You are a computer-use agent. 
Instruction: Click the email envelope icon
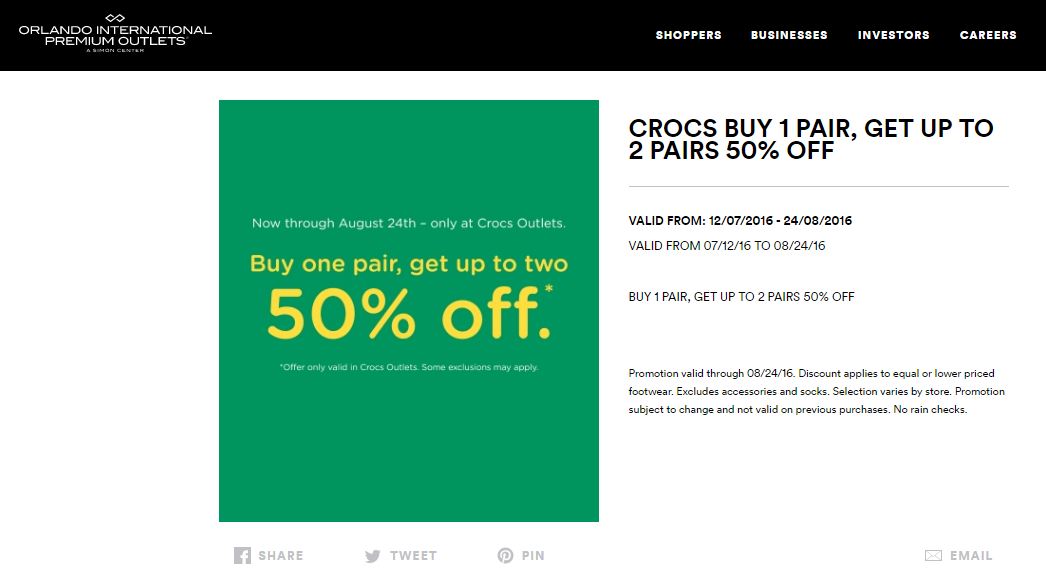(933, 556)
